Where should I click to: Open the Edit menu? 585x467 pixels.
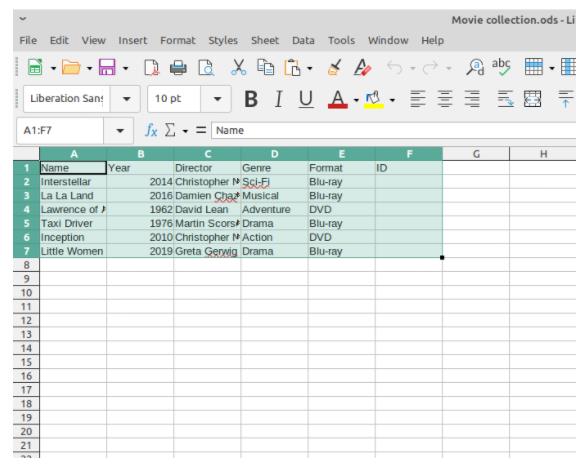[x=59, y=40]
